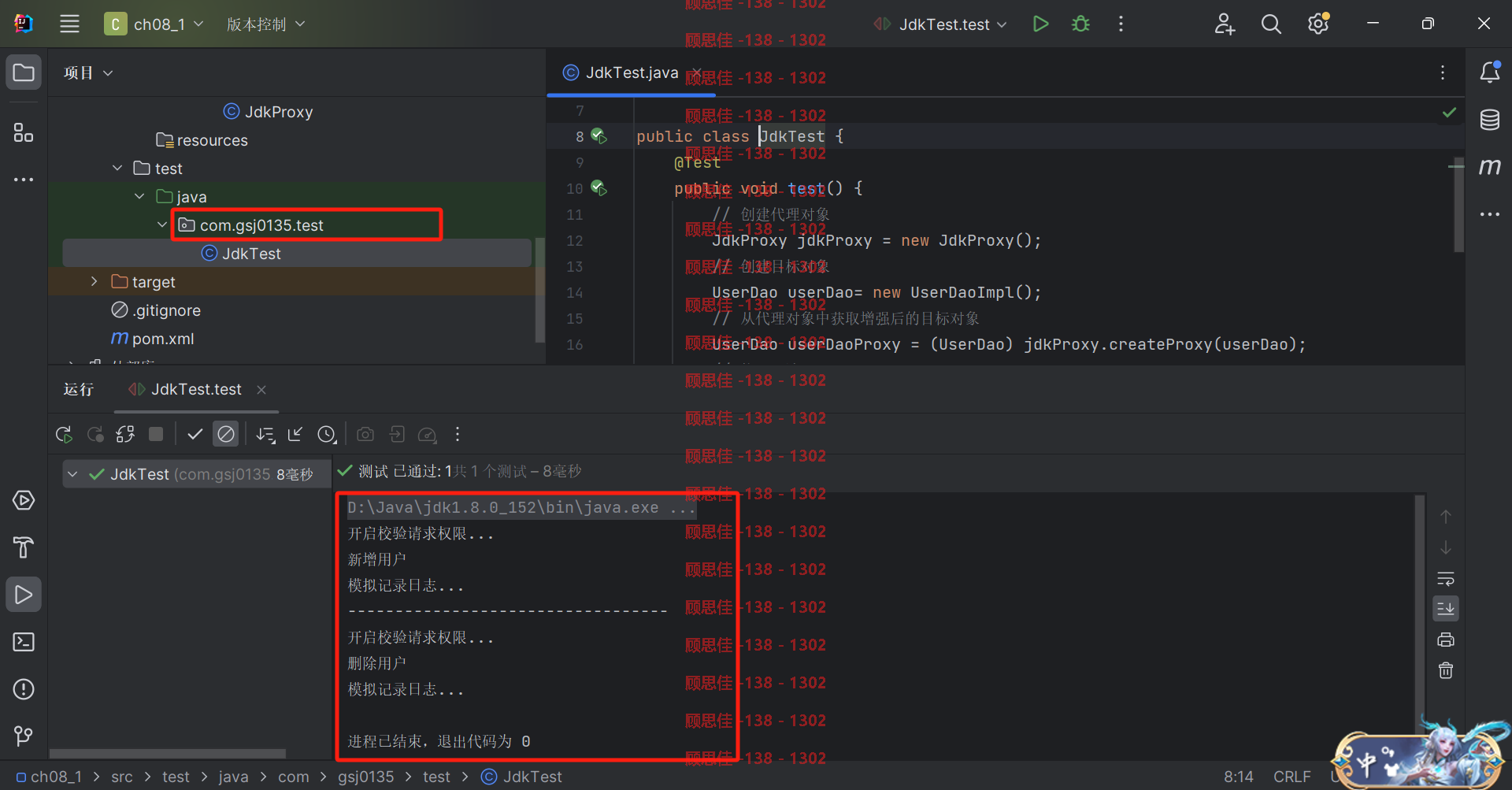The width and height of the screenshot is (1512, 790).
Task: Click the 8:14 caret position indicator
Action: tap(1239, 777)
